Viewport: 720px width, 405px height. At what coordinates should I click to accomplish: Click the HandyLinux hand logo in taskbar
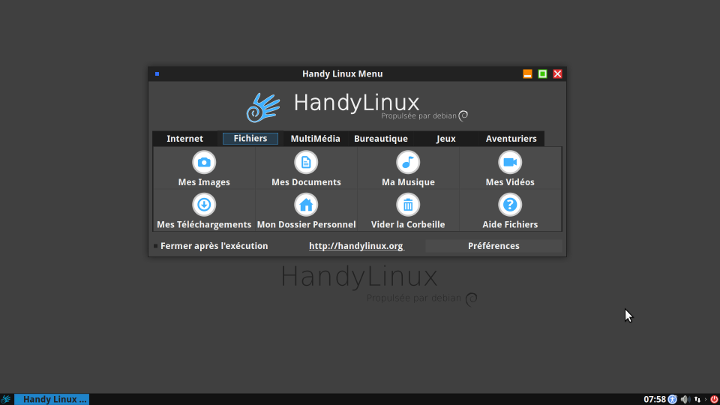tap(6, 399)
